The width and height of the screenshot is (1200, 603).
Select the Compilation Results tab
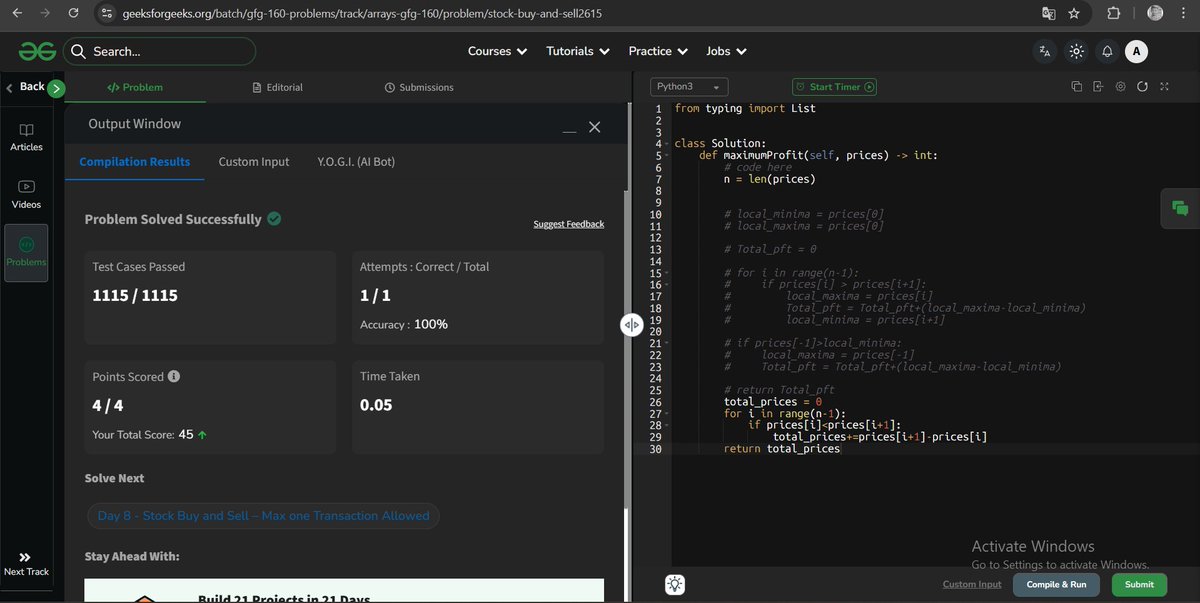pos(135,161)
